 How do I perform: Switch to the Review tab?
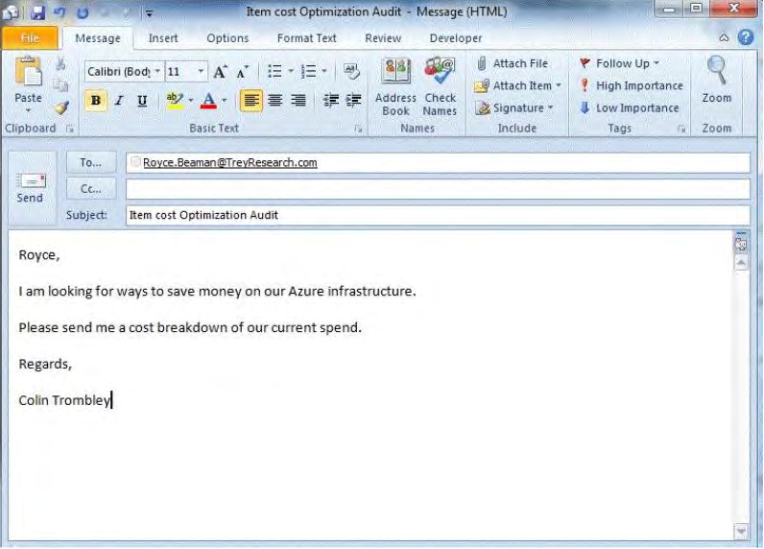pos(383,38)
